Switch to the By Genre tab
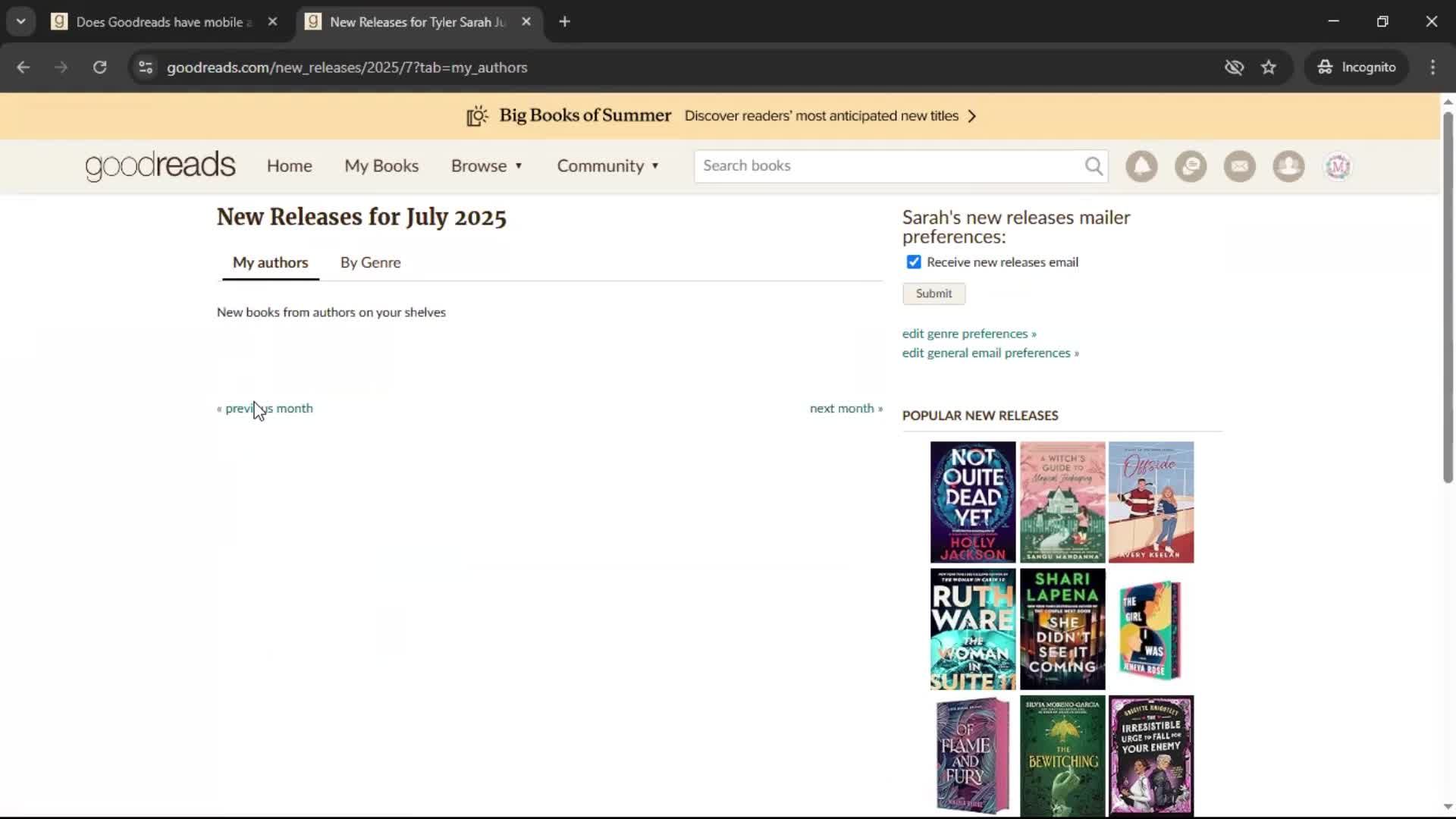 tap(370, 262)
